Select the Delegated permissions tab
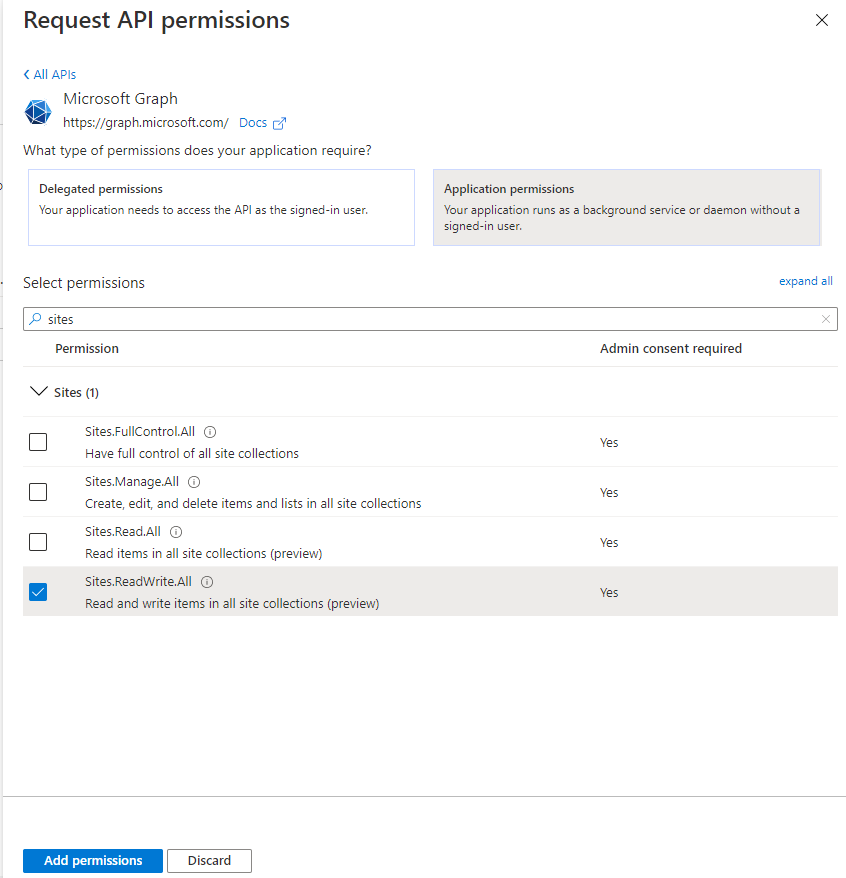This screenshot has height=878, width=846. [x=221, y=207]
